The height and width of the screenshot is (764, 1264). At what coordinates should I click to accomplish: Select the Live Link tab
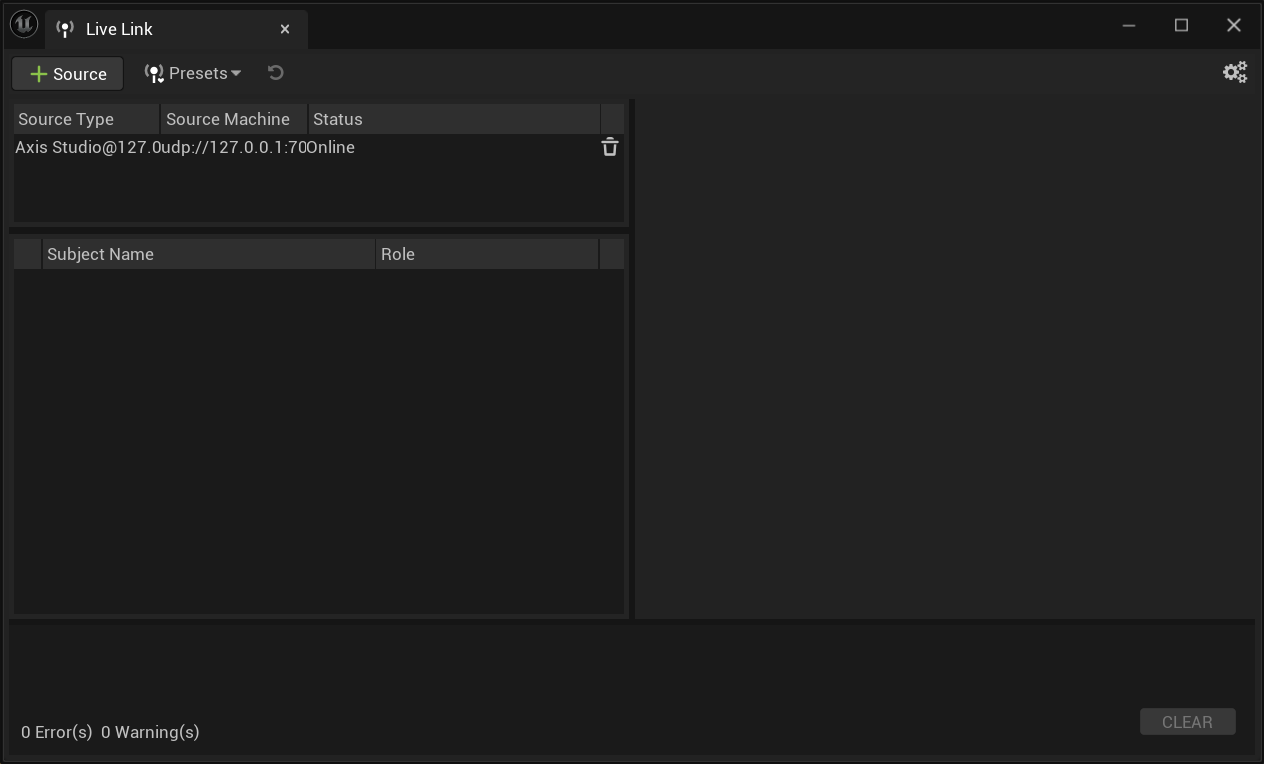click(176, 29)
